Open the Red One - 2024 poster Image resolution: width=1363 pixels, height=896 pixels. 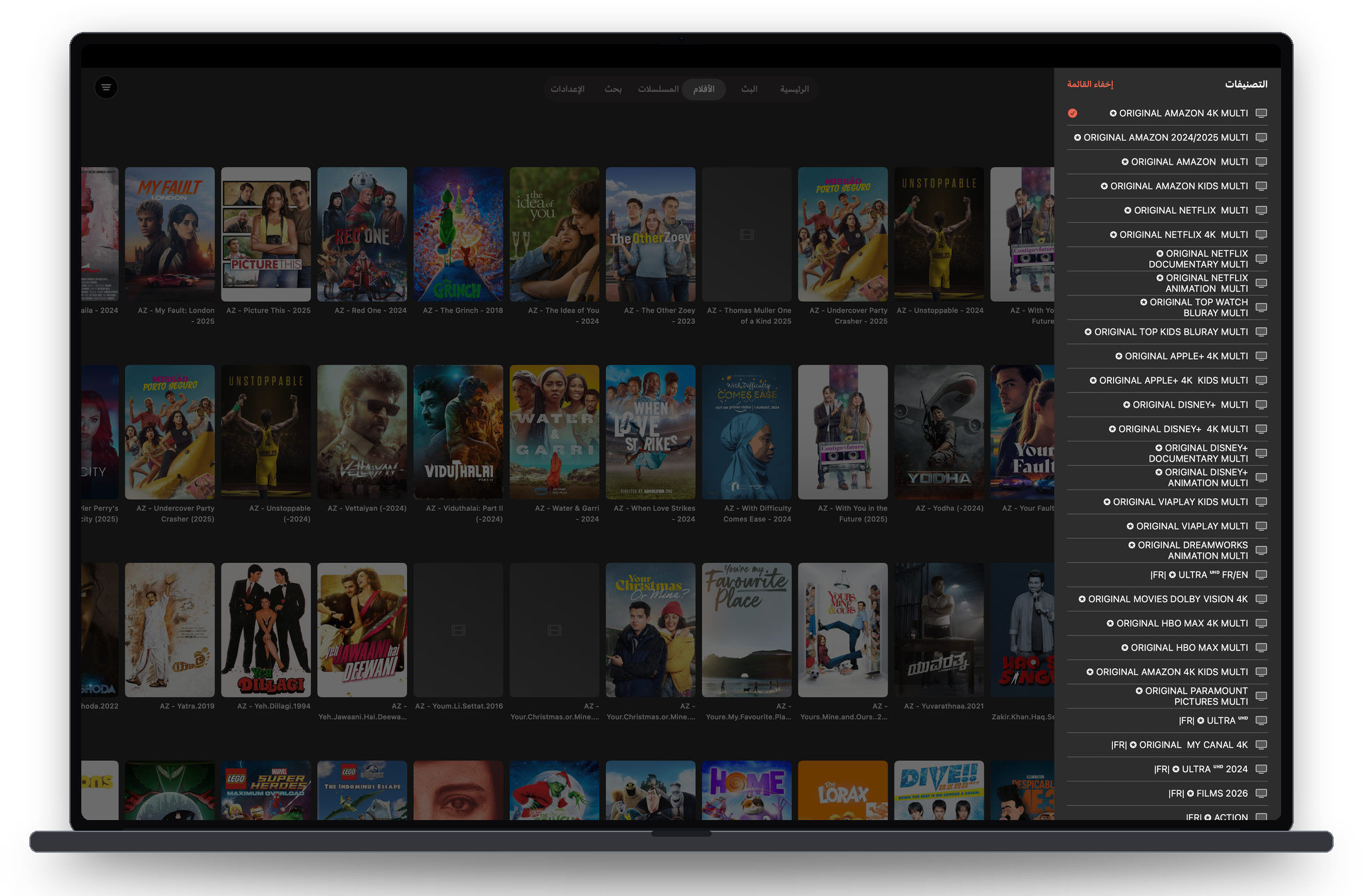click(x=362, y=234)
